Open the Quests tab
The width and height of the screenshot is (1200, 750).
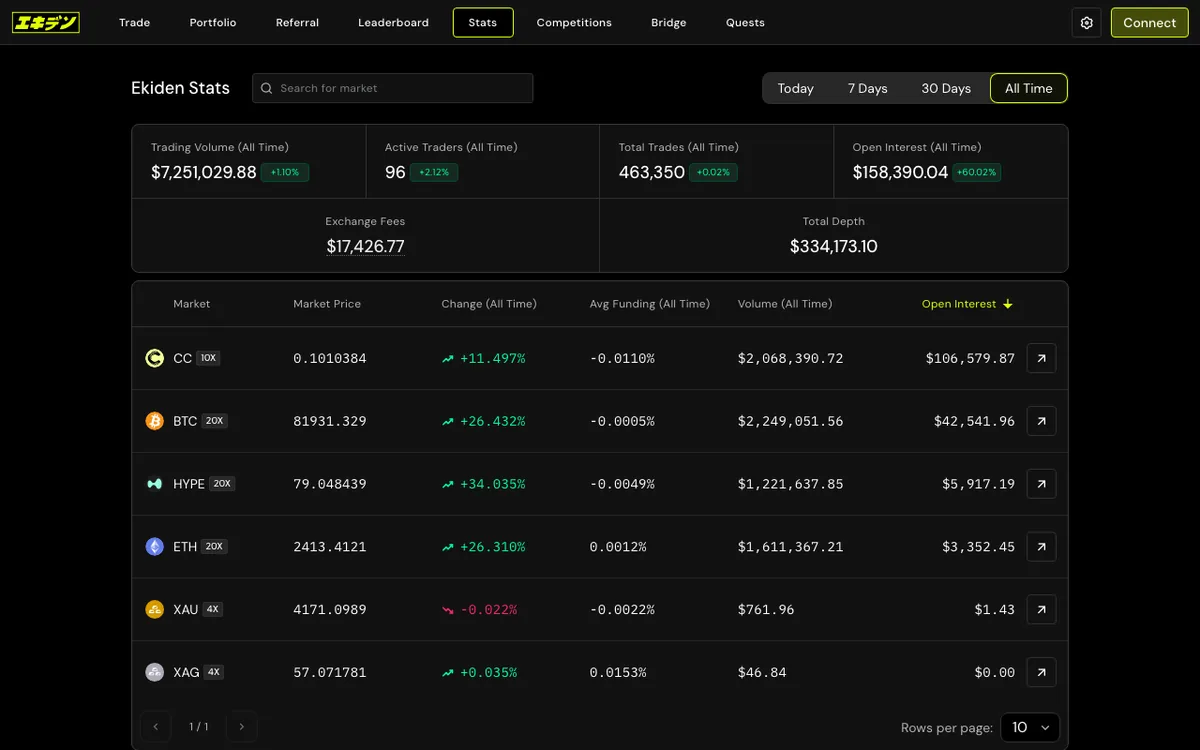pos(745,22)
